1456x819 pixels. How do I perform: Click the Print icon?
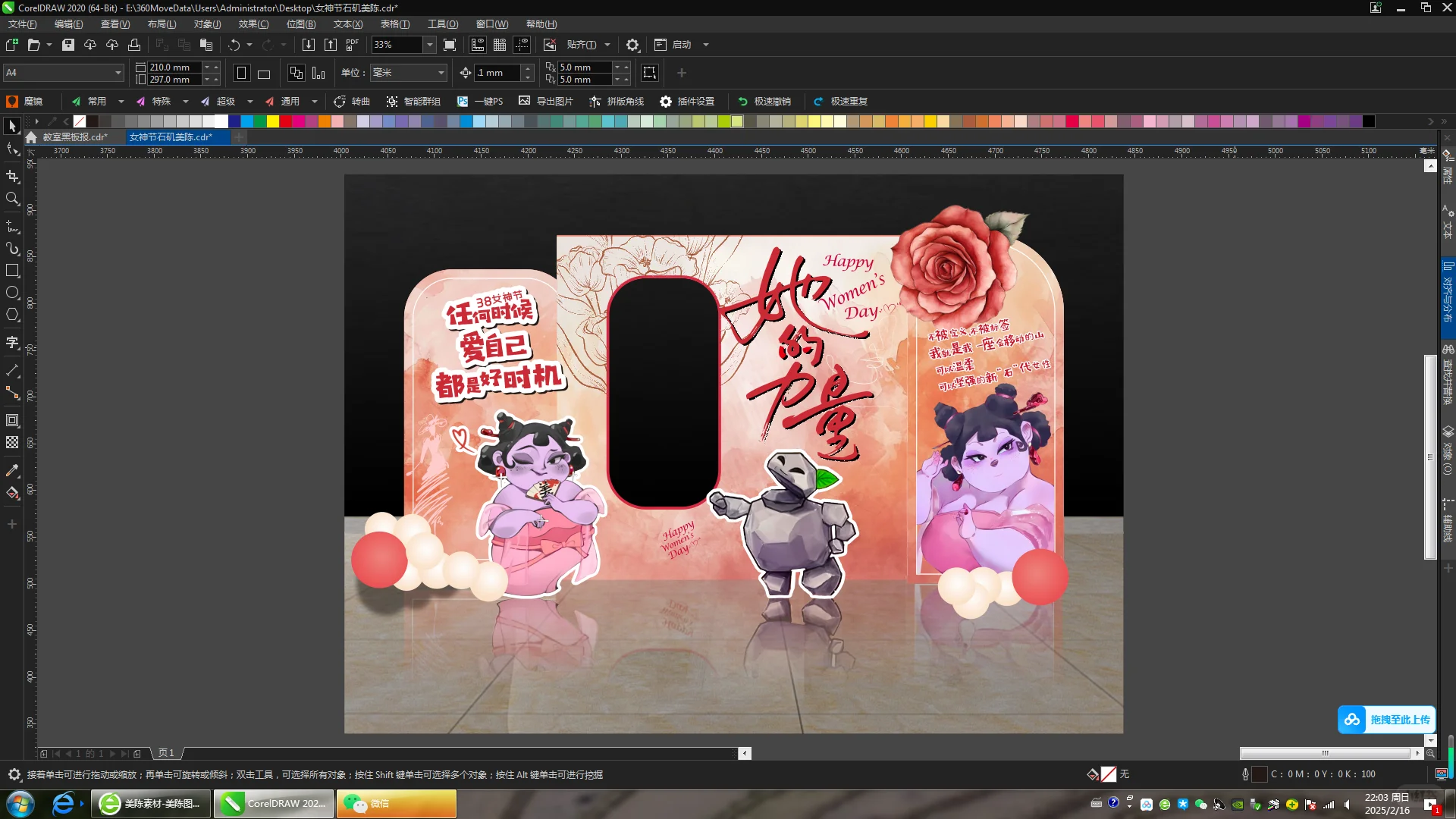coord(134,45)
